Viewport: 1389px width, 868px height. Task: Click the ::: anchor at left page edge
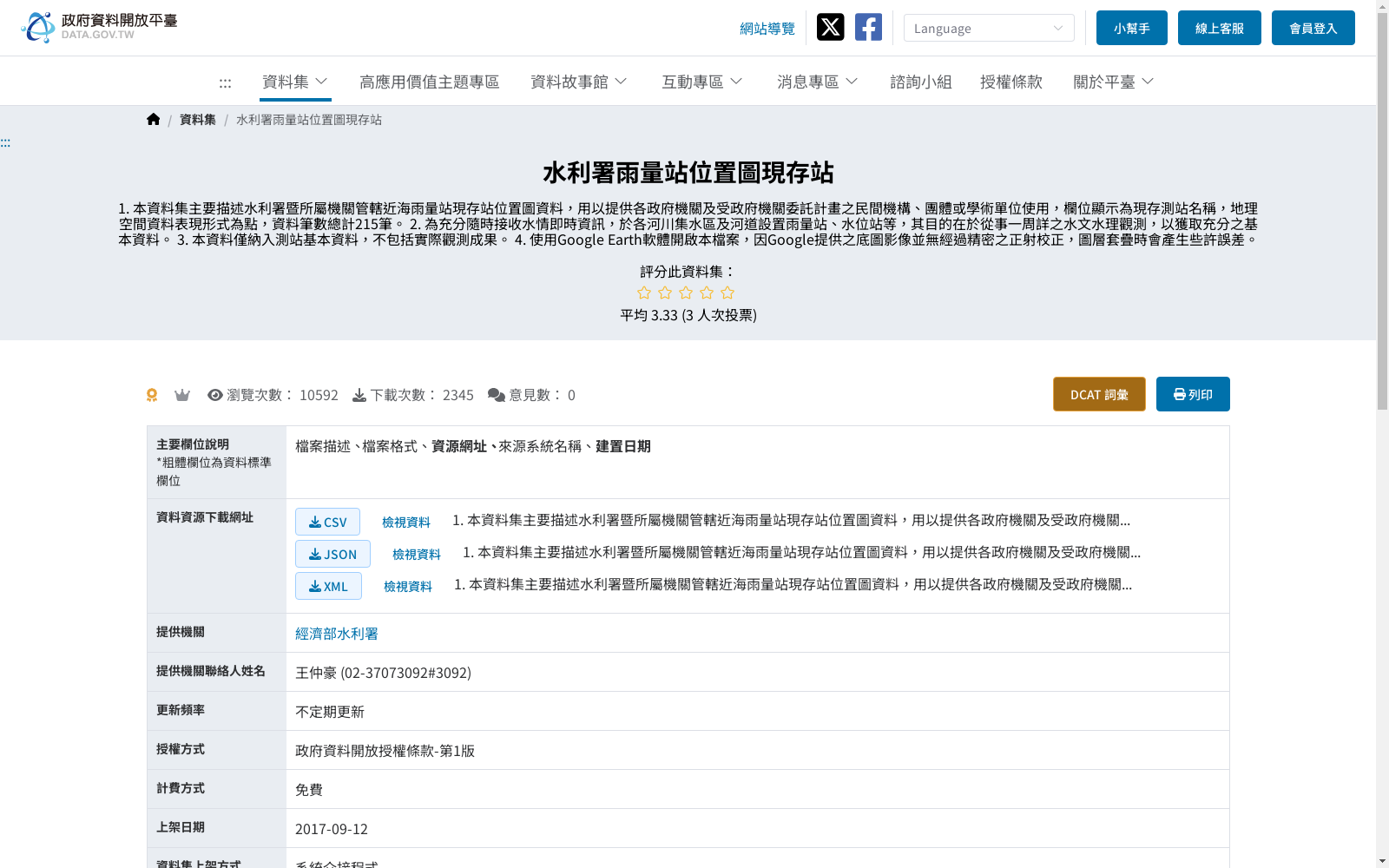pos(5,142)
